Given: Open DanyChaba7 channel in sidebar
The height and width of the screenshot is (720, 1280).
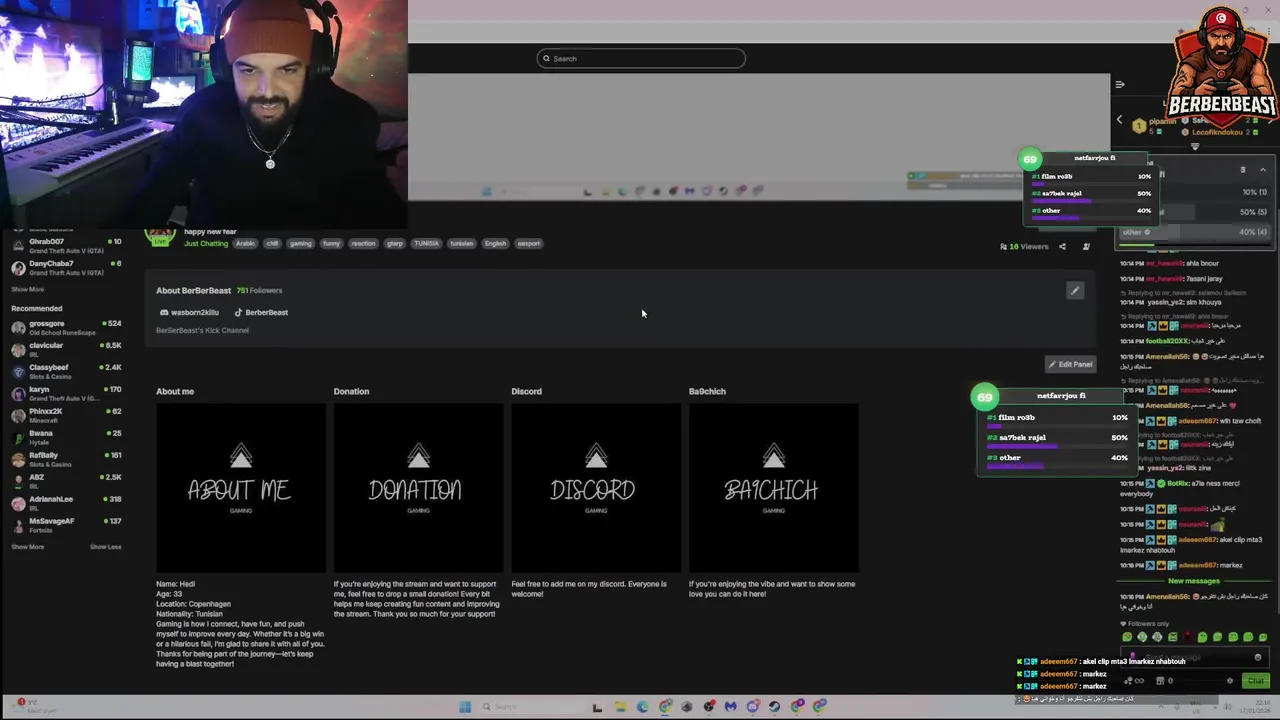Looking at the screenshot, I should pos(66,268).
